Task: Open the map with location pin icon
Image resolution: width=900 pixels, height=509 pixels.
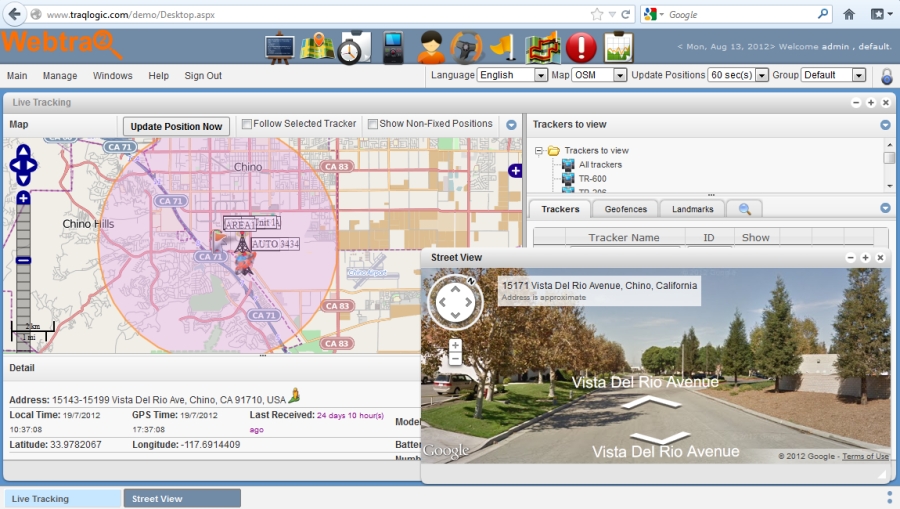Action: pos(317,47)
